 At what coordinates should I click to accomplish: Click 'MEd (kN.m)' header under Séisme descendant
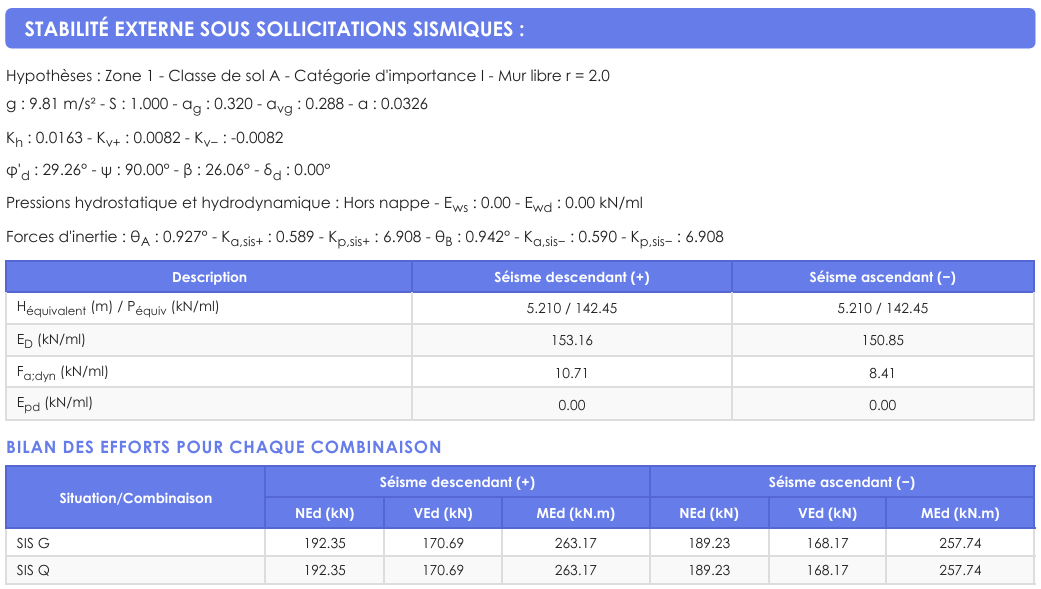pos(576,513)
